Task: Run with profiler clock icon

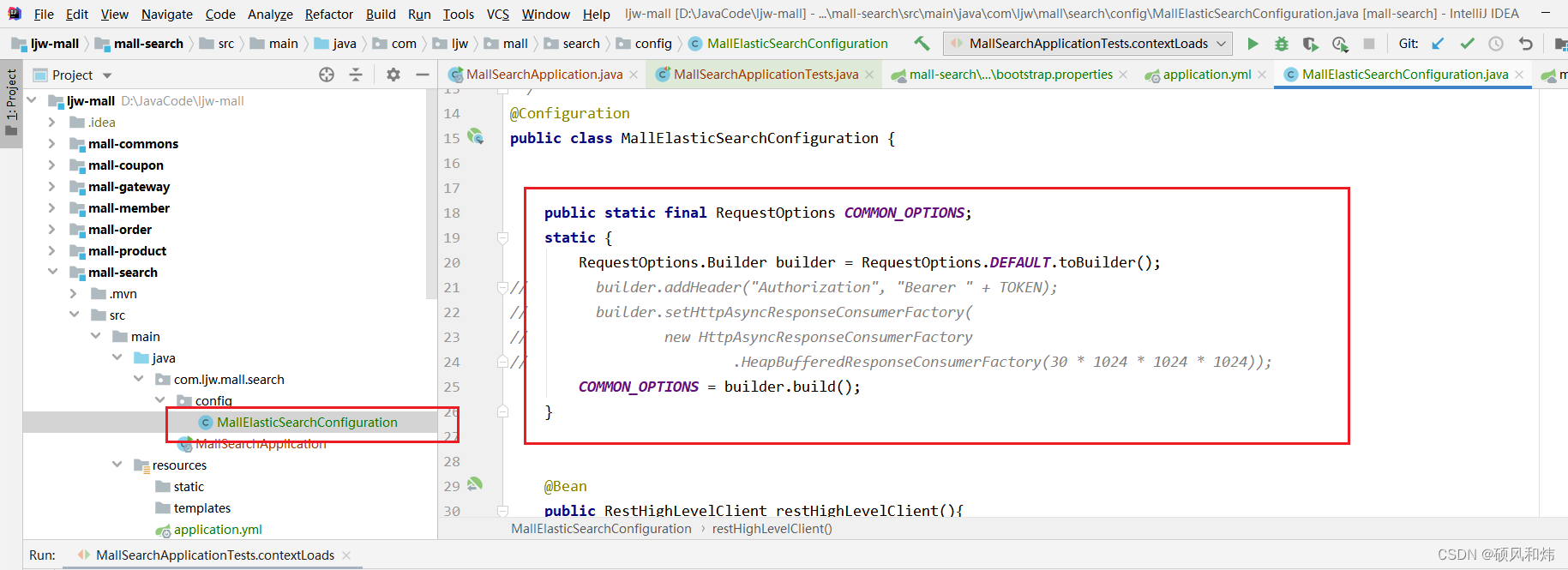Action: 1340,44
